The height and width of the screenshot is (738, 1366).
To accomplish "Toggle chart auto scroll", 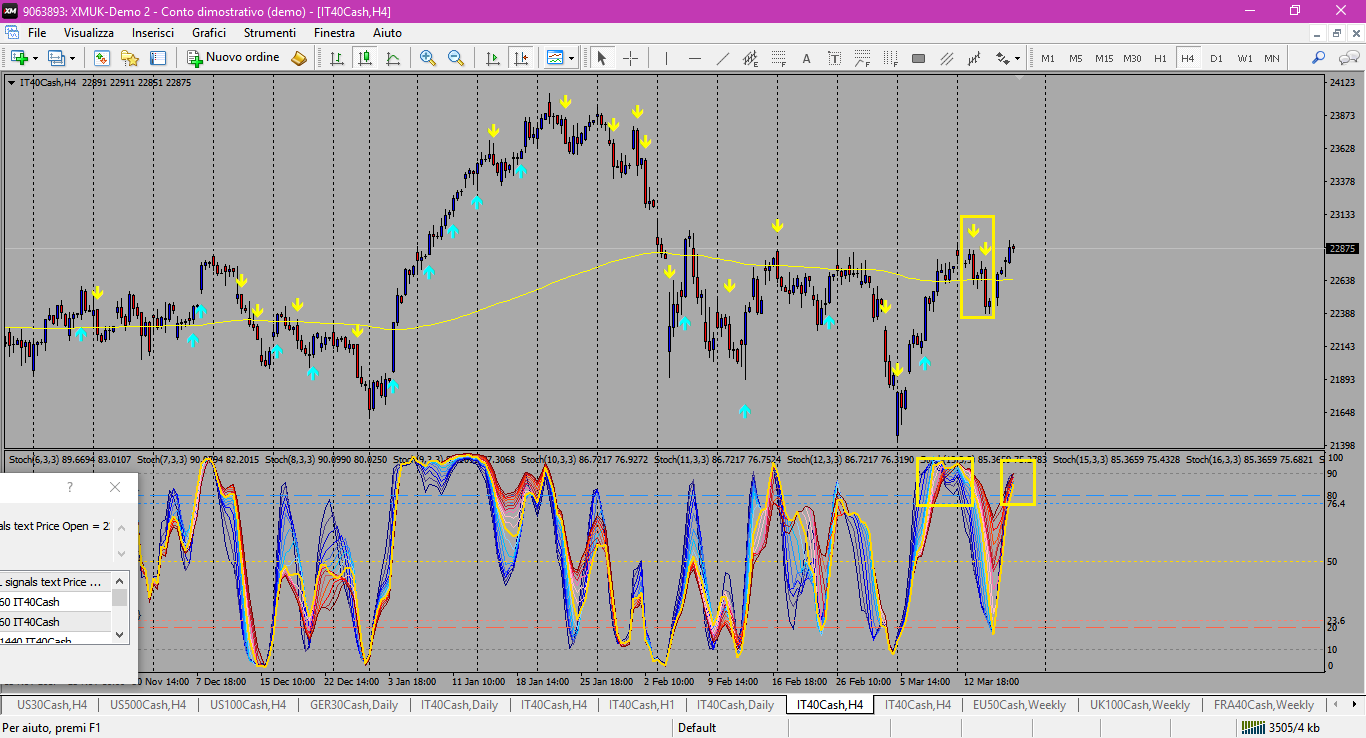I will (492, 58).
